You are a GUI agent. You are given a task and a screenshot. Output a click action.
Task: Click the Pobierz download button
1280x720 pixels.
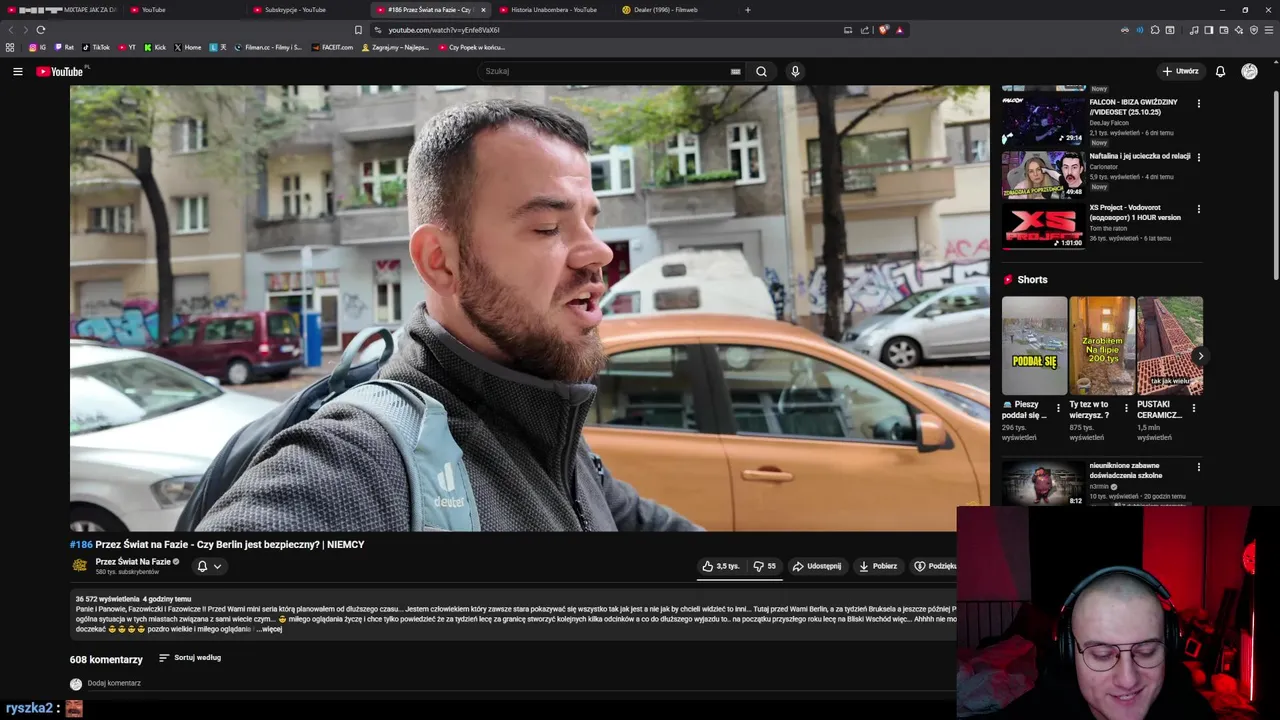pyautogui.click(x=878, y=566)
